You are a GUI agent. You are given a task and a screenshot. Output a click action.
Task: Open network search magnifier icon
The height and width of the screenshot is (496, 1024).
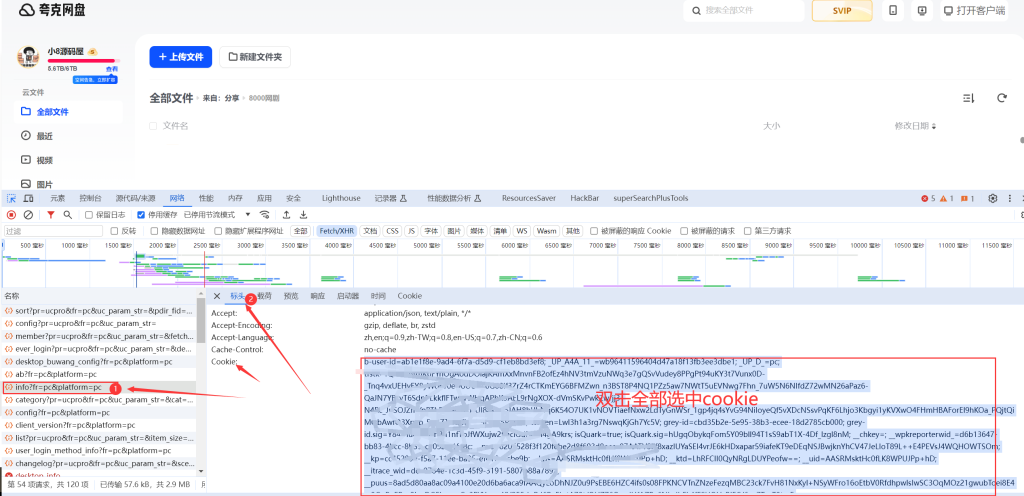tap(68, 214)
